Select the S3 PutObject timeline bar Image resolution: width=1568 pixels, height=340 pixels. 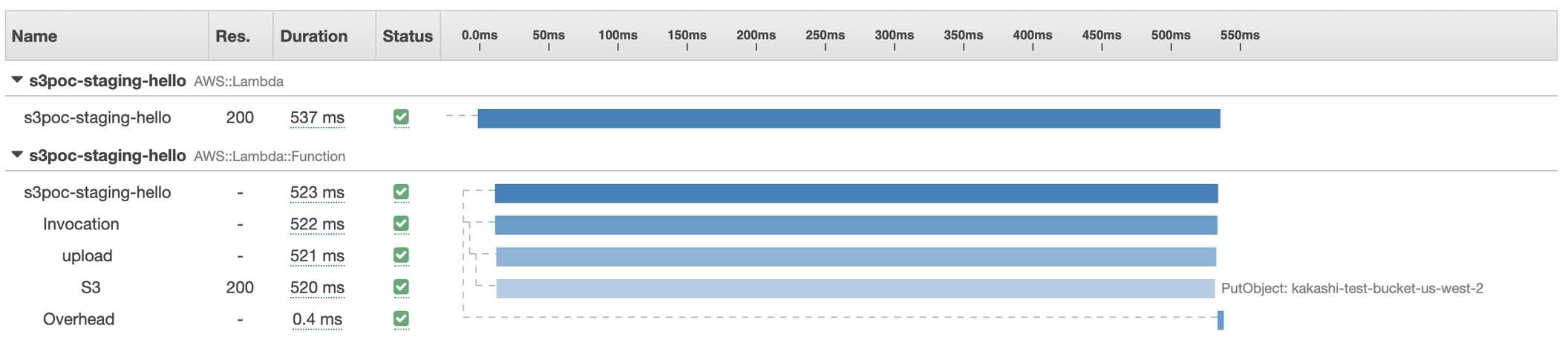(x=855, y=289)
